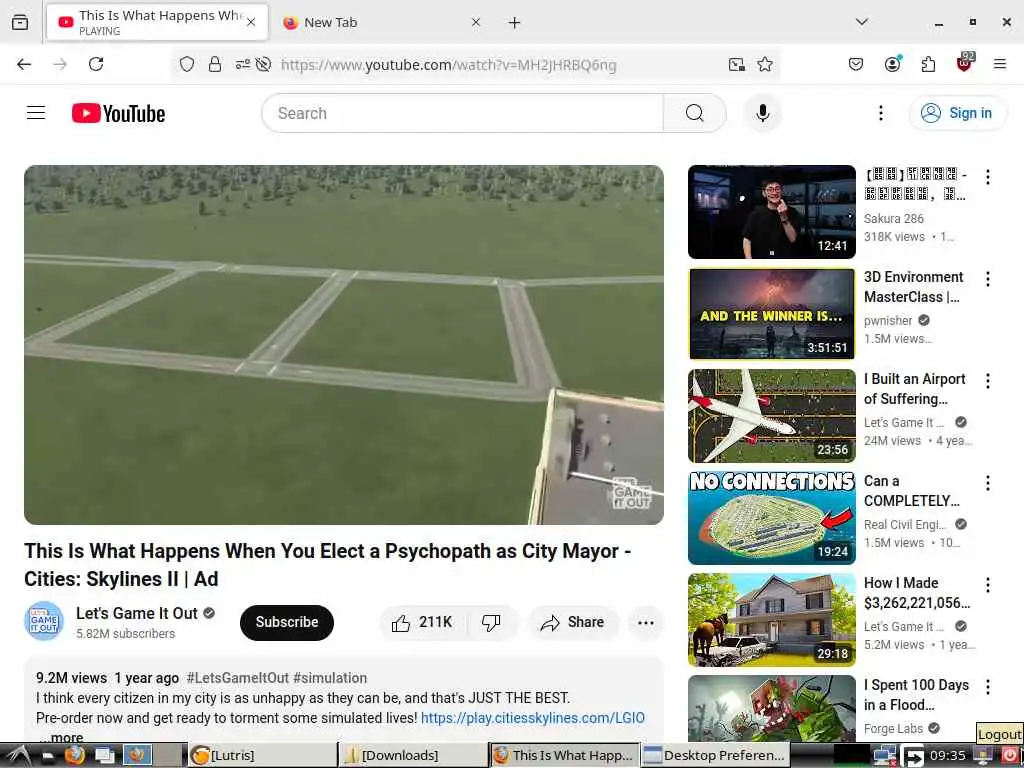The height and width of the screenshot is (768, 1024).
Task: Open options menu for Airport of Suffering video
Action: pos(987,381)
